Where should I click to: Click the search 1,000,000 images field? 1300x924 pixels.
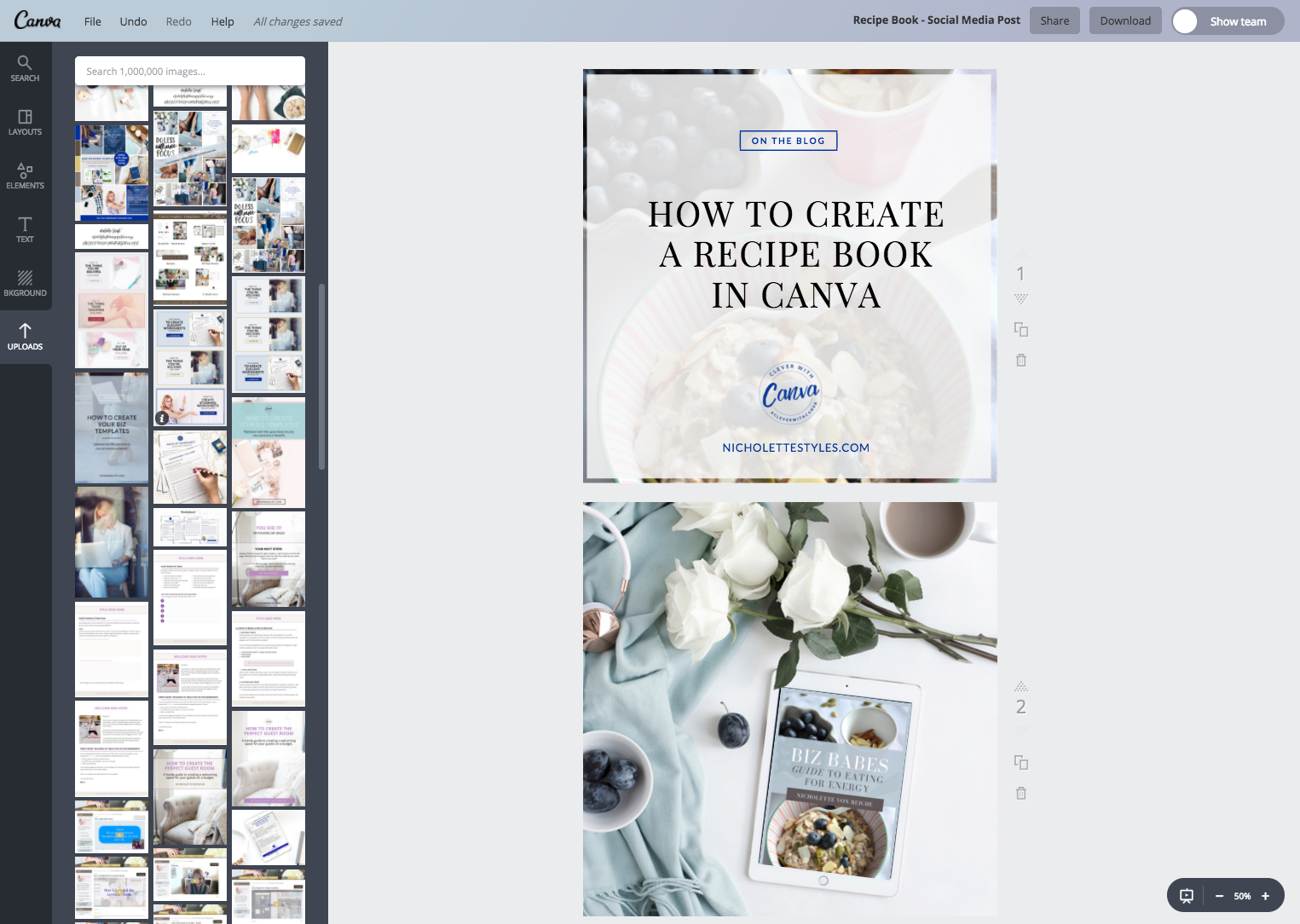[x=190, y=71]
